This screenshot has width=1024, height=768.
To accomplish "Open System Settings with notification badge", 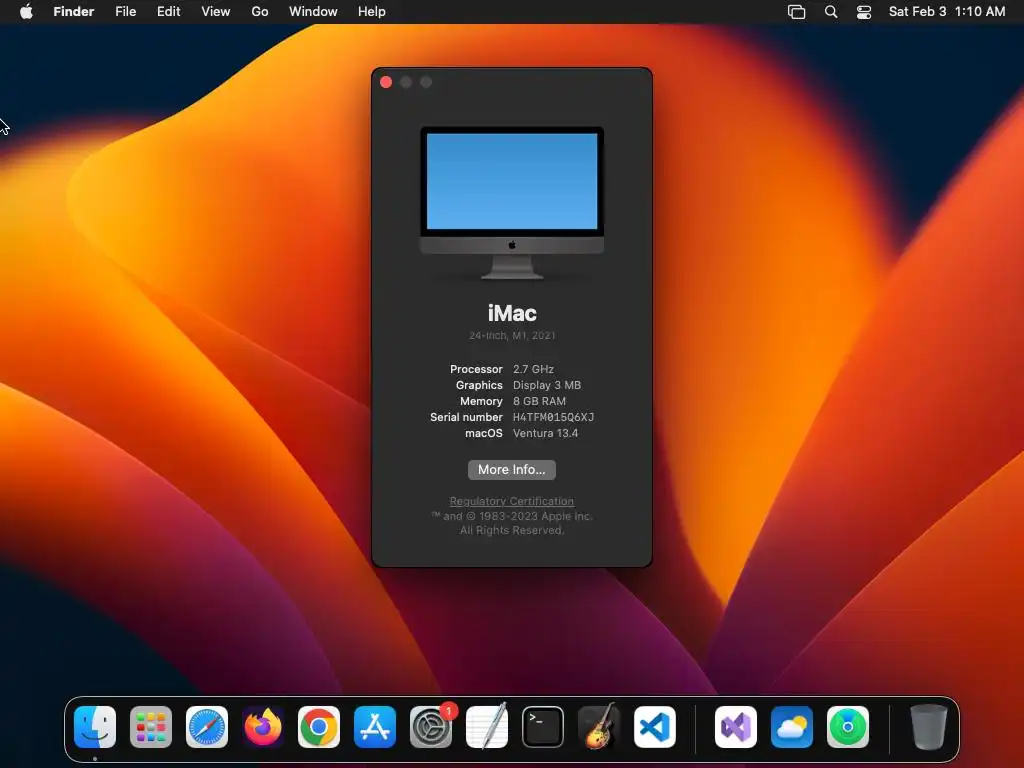I will click(431, 727).
